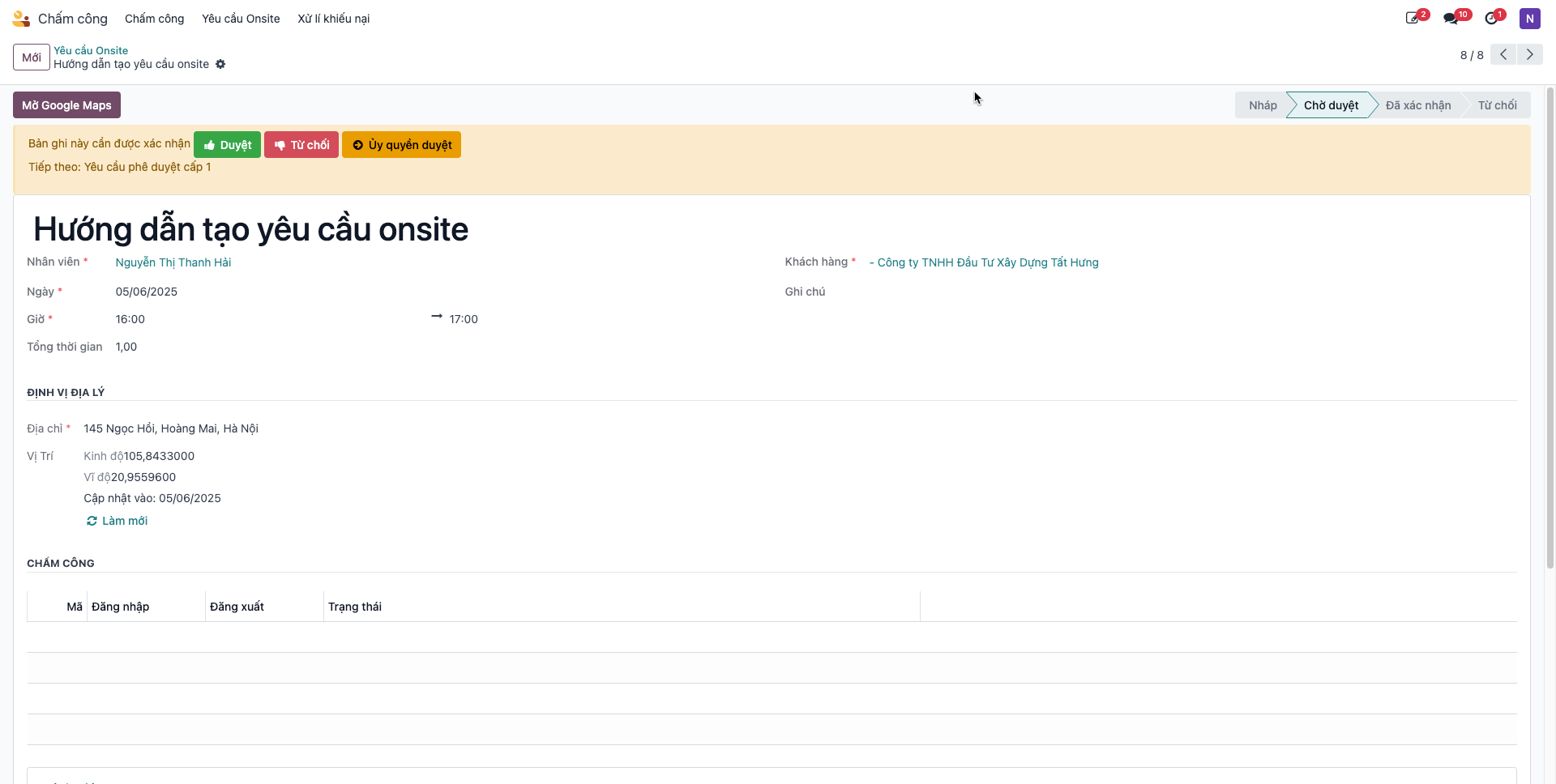Click the Đăng nhập column header
This screenshot has width=1556, height=784.
tap(146, 607)
